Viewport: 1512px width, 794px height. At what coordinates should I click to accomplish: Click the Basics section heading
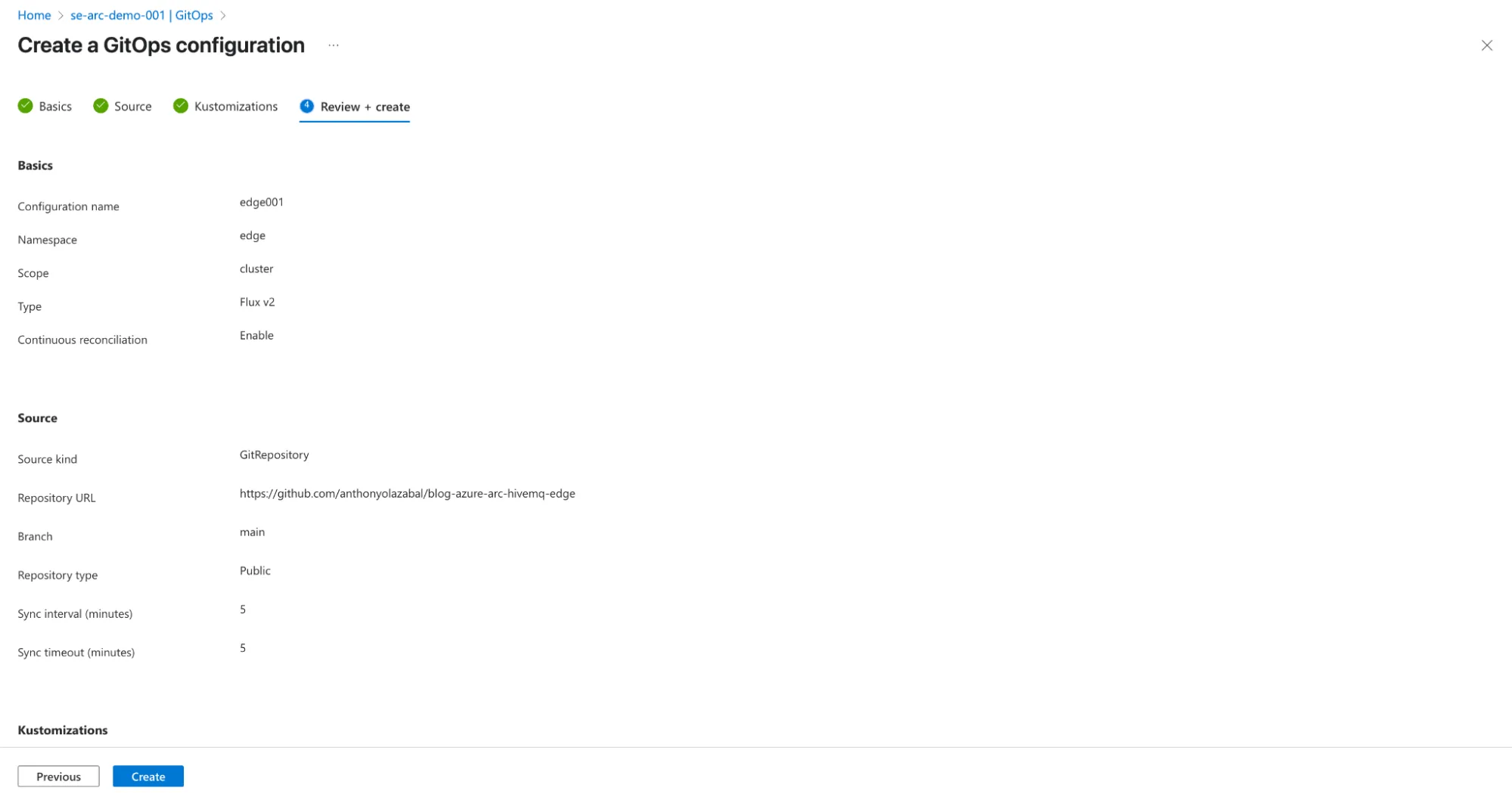click(36, 165)
